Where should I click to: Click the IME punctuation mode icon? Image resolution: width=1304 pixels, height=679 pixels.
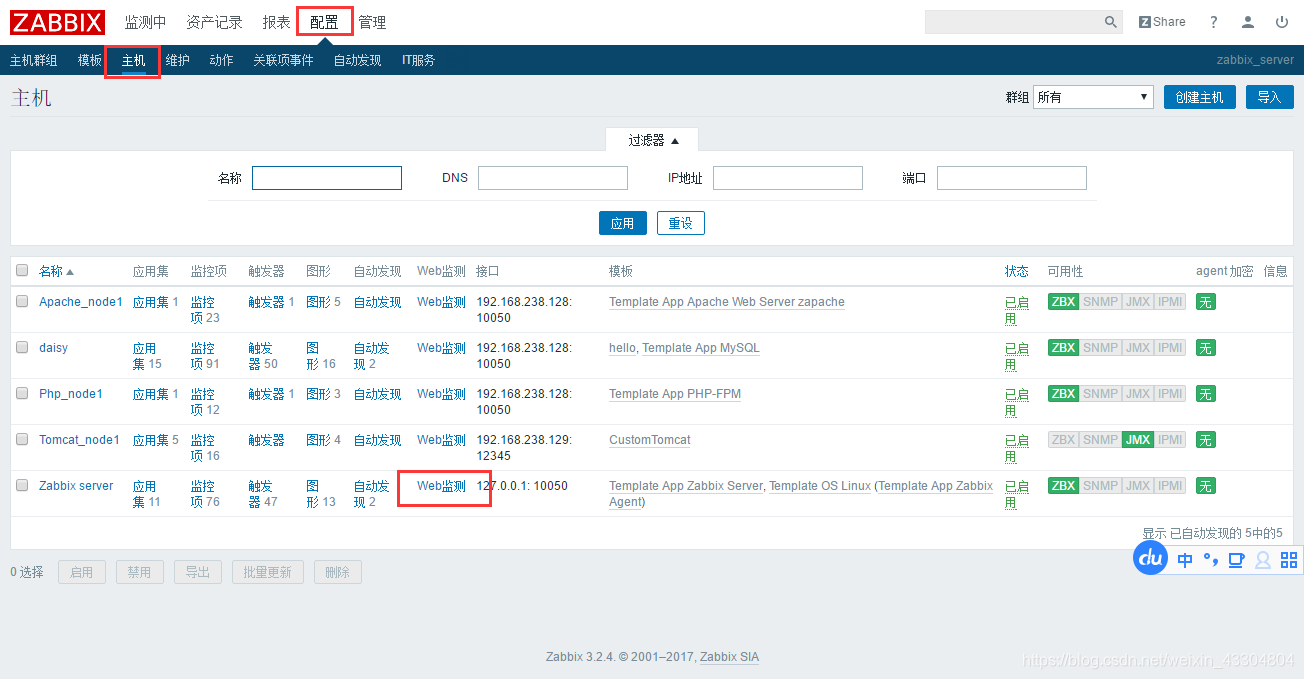click(x=1211, y=560)
